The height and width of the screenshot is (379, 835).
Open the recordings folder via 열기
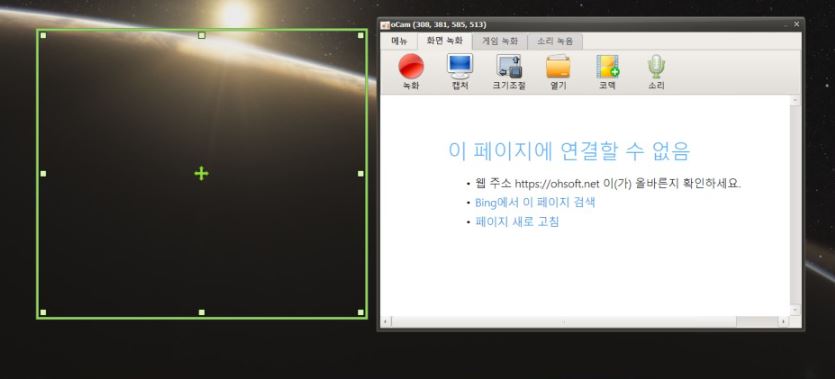coord(558,71)
